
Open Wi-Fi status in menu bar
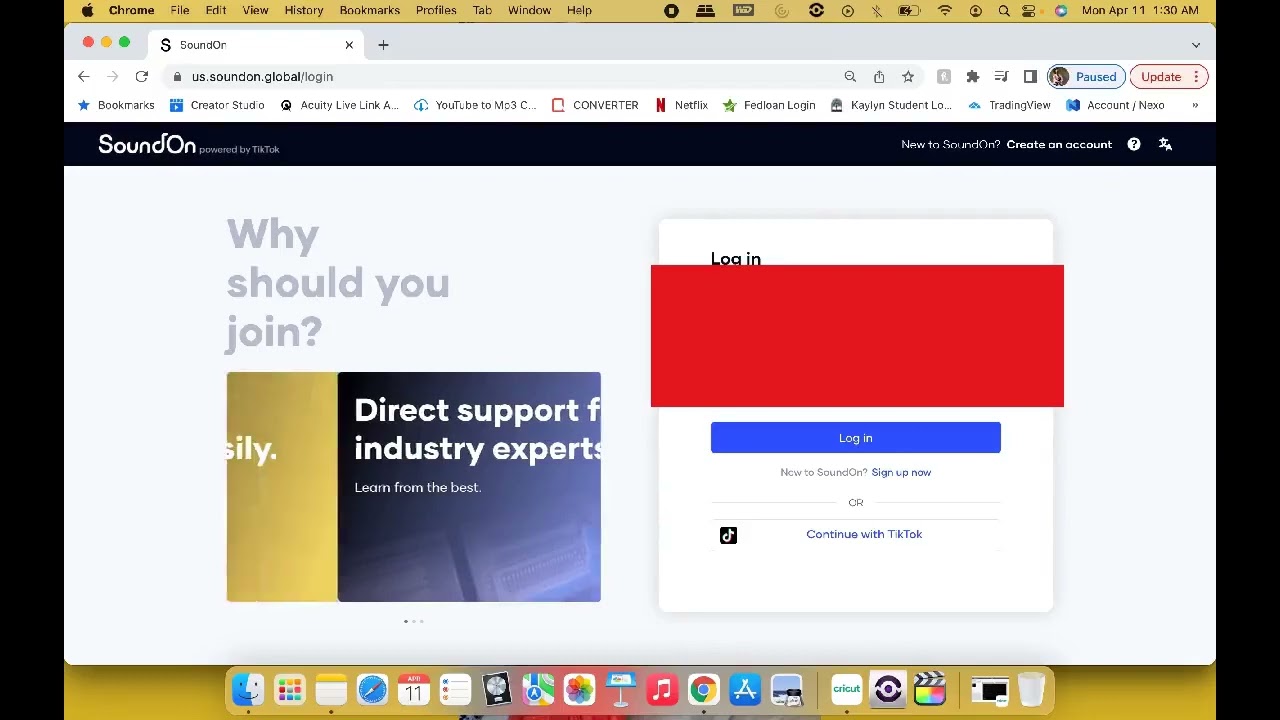(x=945, y=10)
